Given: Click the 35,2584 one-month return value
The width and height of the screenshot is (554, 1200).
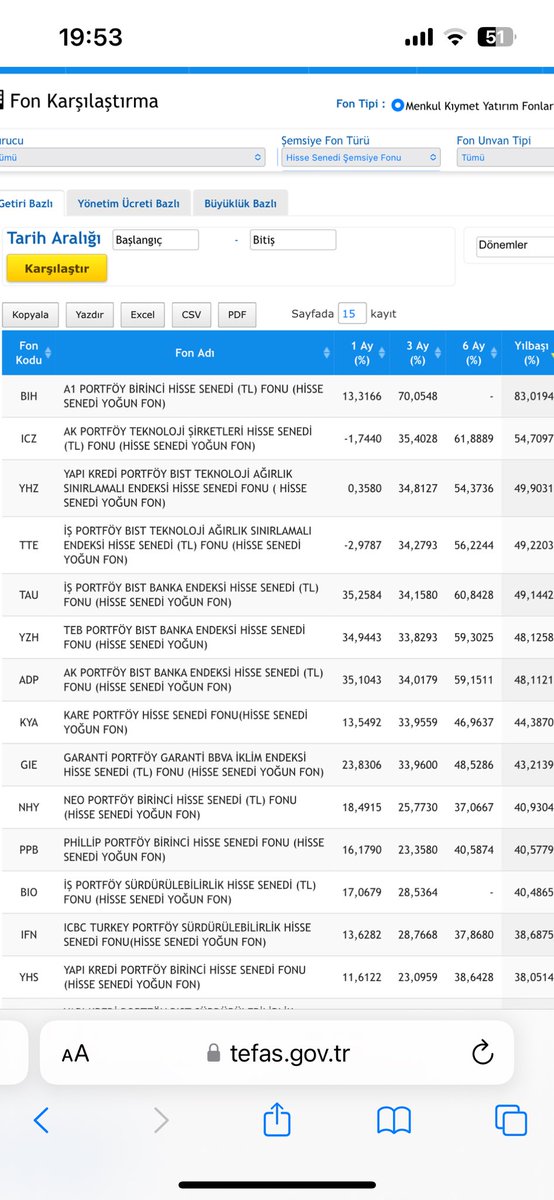Looking at the screenshot, I should click(x=362, y=594).
